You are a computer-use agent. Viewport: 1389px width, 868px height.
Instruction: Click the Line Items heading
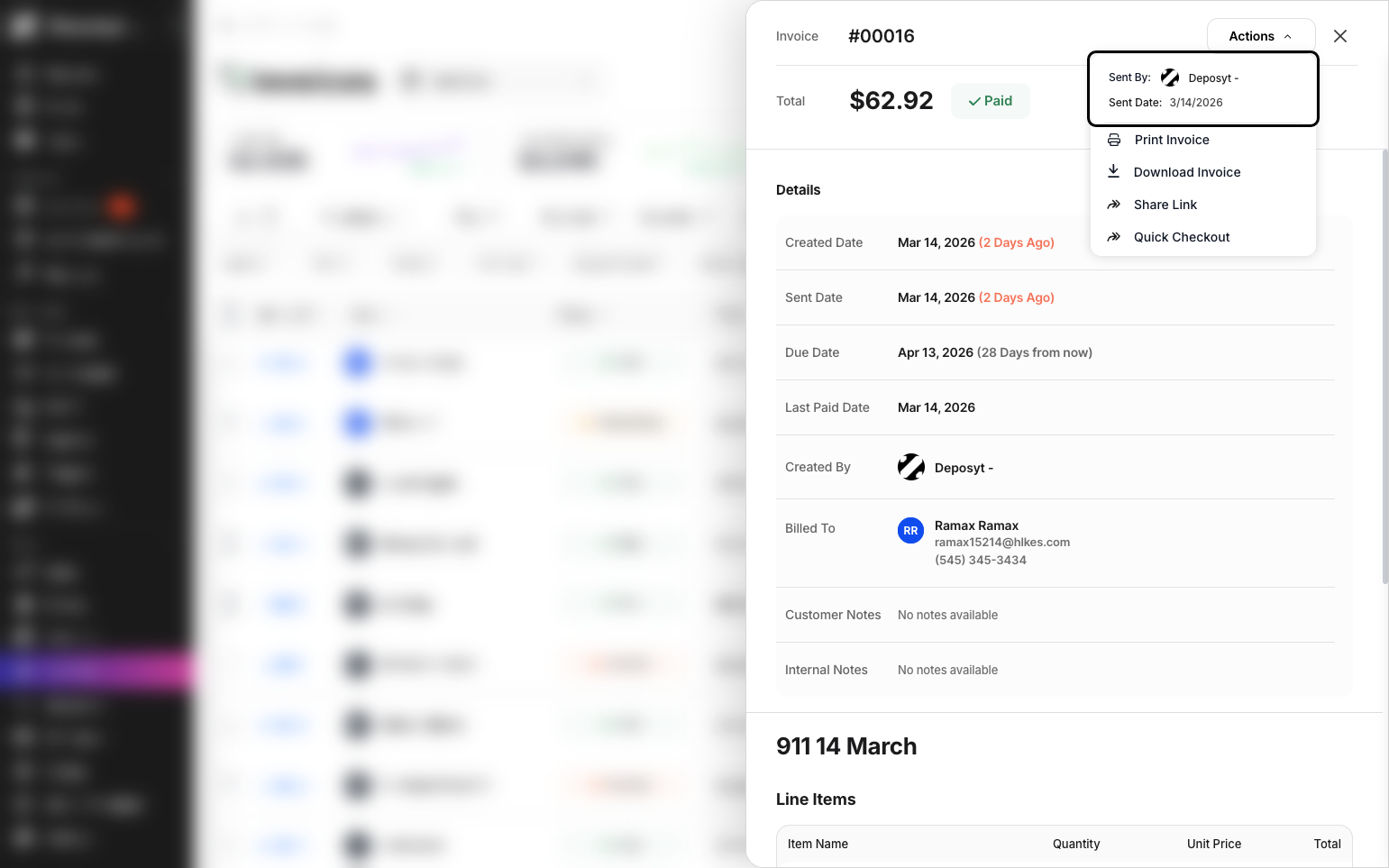tap(816, 799)
